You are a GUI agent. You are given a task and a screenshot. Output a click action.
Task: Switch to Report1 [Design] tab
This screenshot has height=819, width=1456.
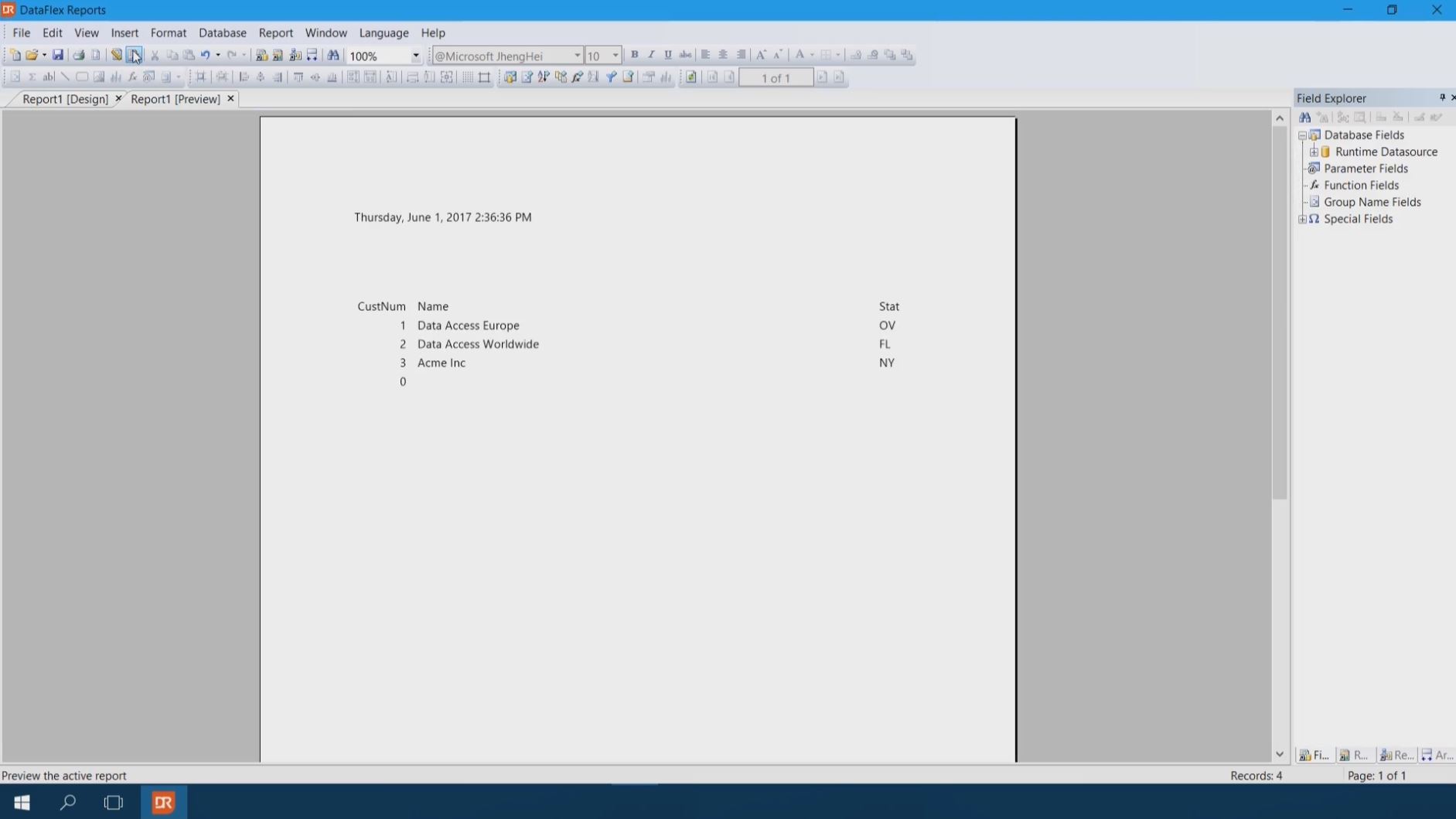(x=65, y=99)
